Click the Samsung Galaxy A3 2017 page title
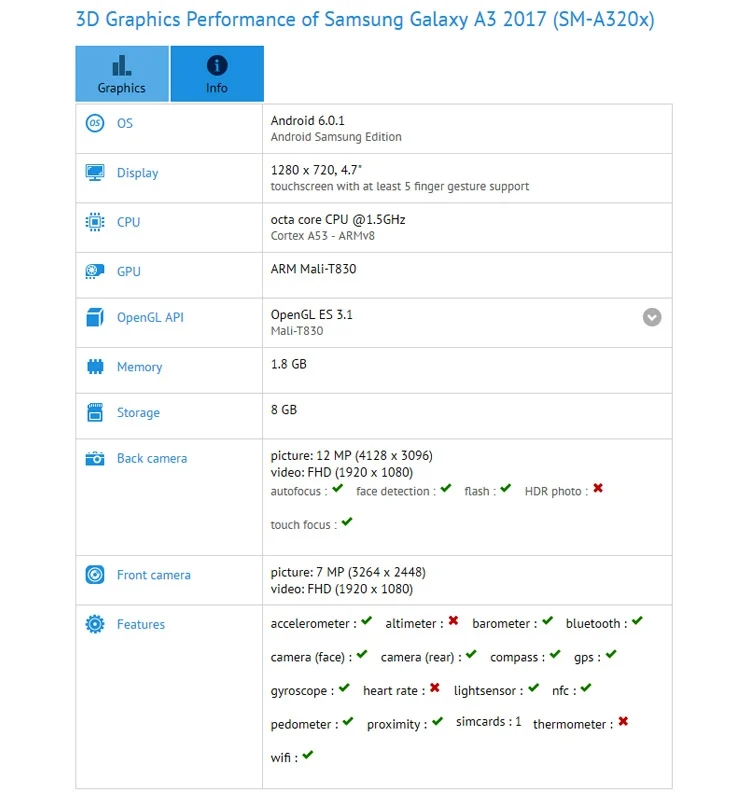The height and width of the screenshot is (792, 750). [x=365, y=20]
